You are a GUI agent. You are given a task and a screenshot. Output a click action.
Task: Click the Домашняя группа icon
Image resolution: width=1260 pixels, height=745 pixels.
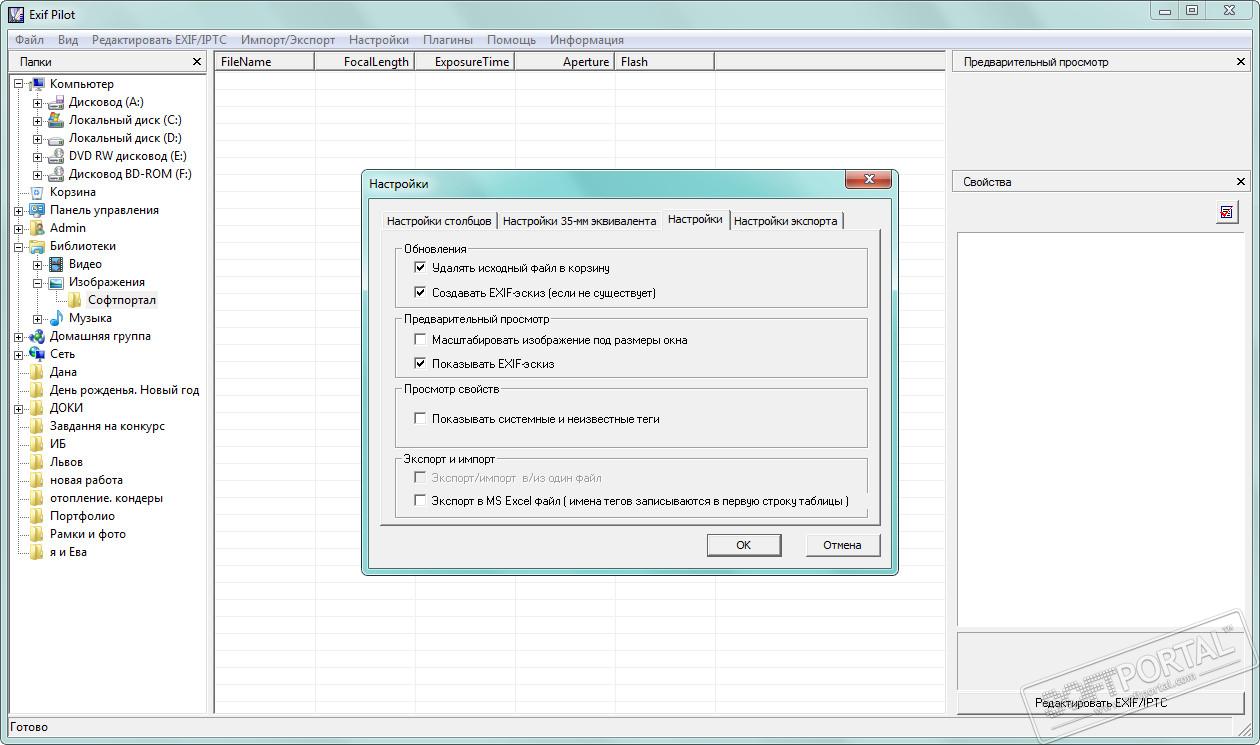37,336
